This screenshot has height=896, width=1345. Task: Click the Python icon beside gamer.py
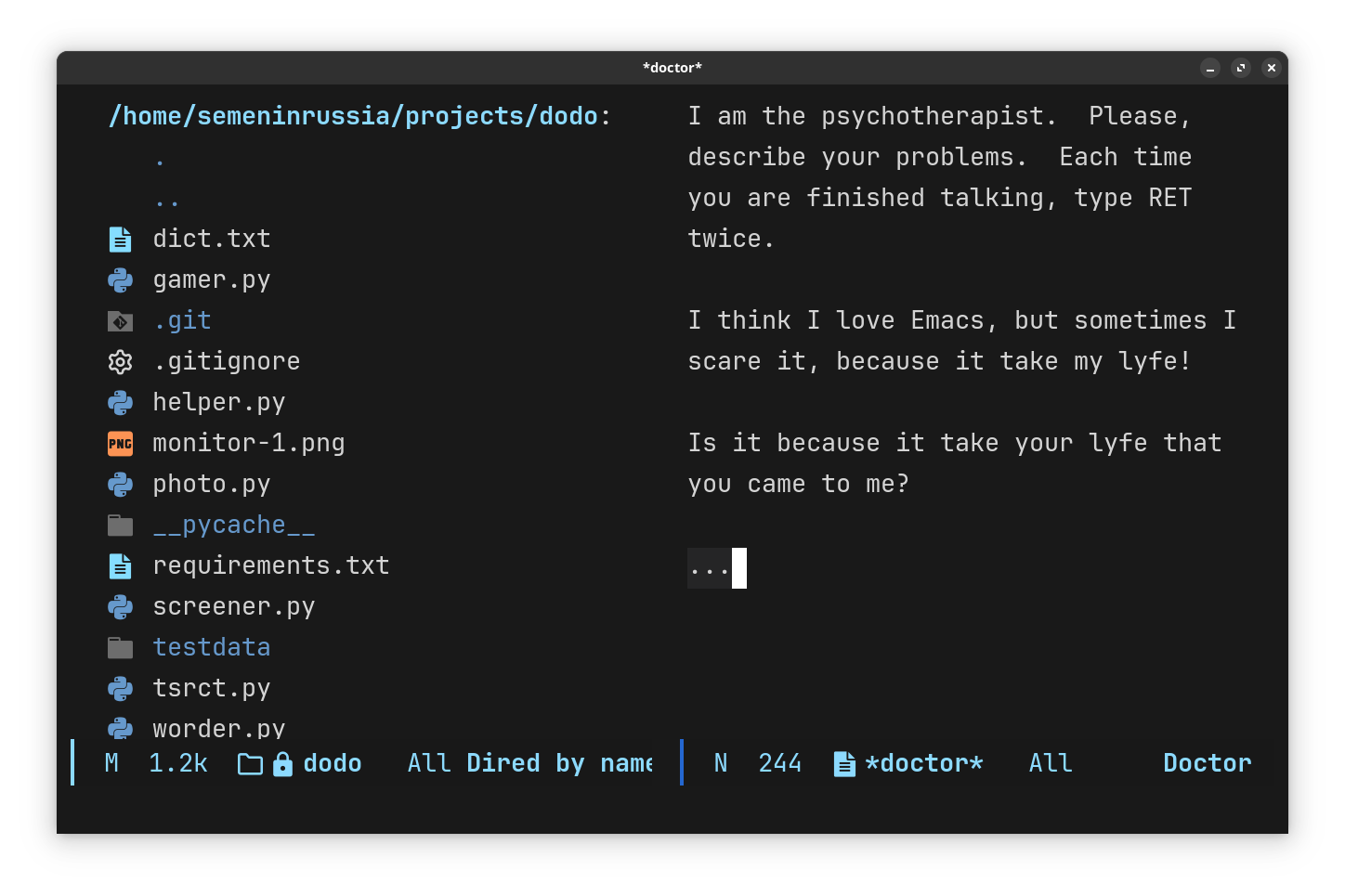coord(120,280)
